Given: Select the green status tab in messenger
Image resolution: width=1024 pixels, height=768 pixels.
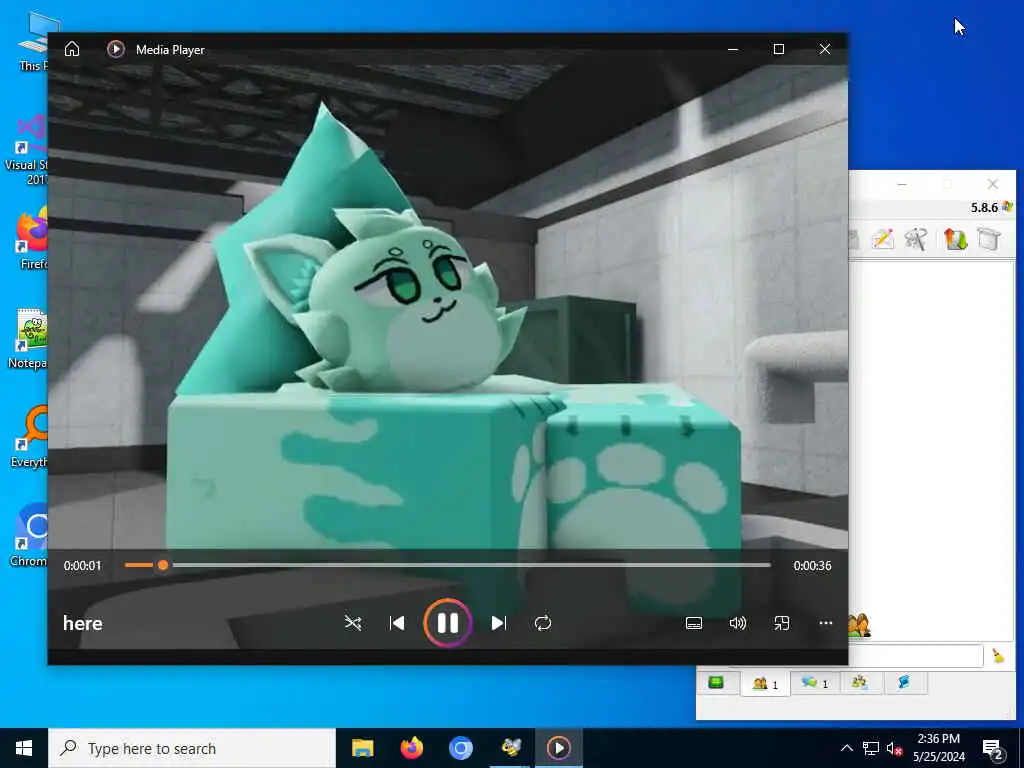Looking at the screenshot, I should 716,682.
